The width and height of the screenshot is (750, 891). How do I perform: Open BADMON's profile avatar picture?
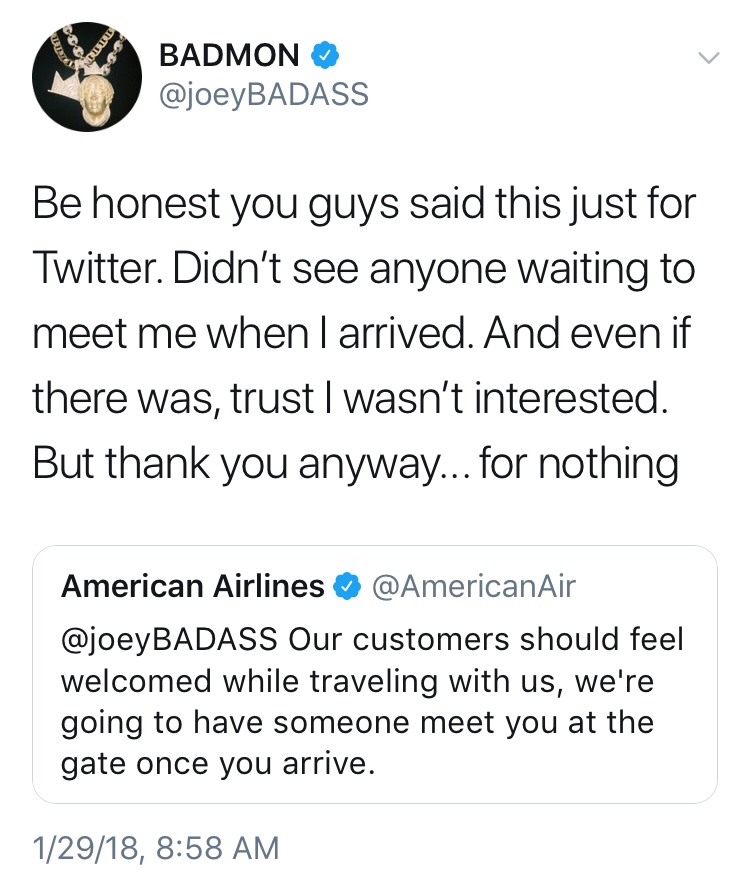click(83, 77)
